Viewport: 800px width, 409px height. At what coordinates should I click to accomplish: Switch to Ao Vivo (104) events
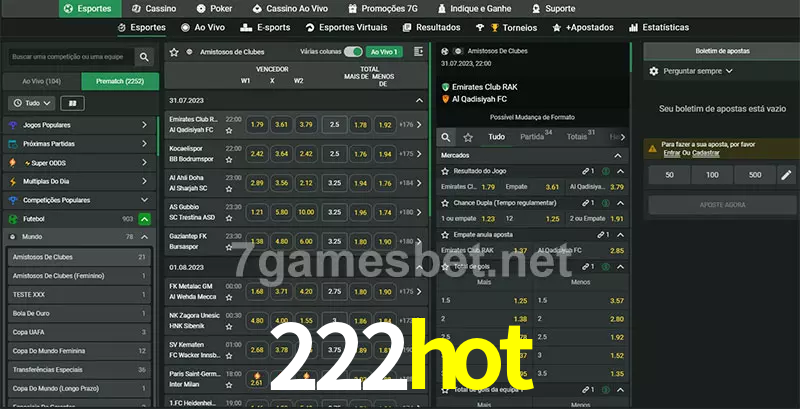41,81
